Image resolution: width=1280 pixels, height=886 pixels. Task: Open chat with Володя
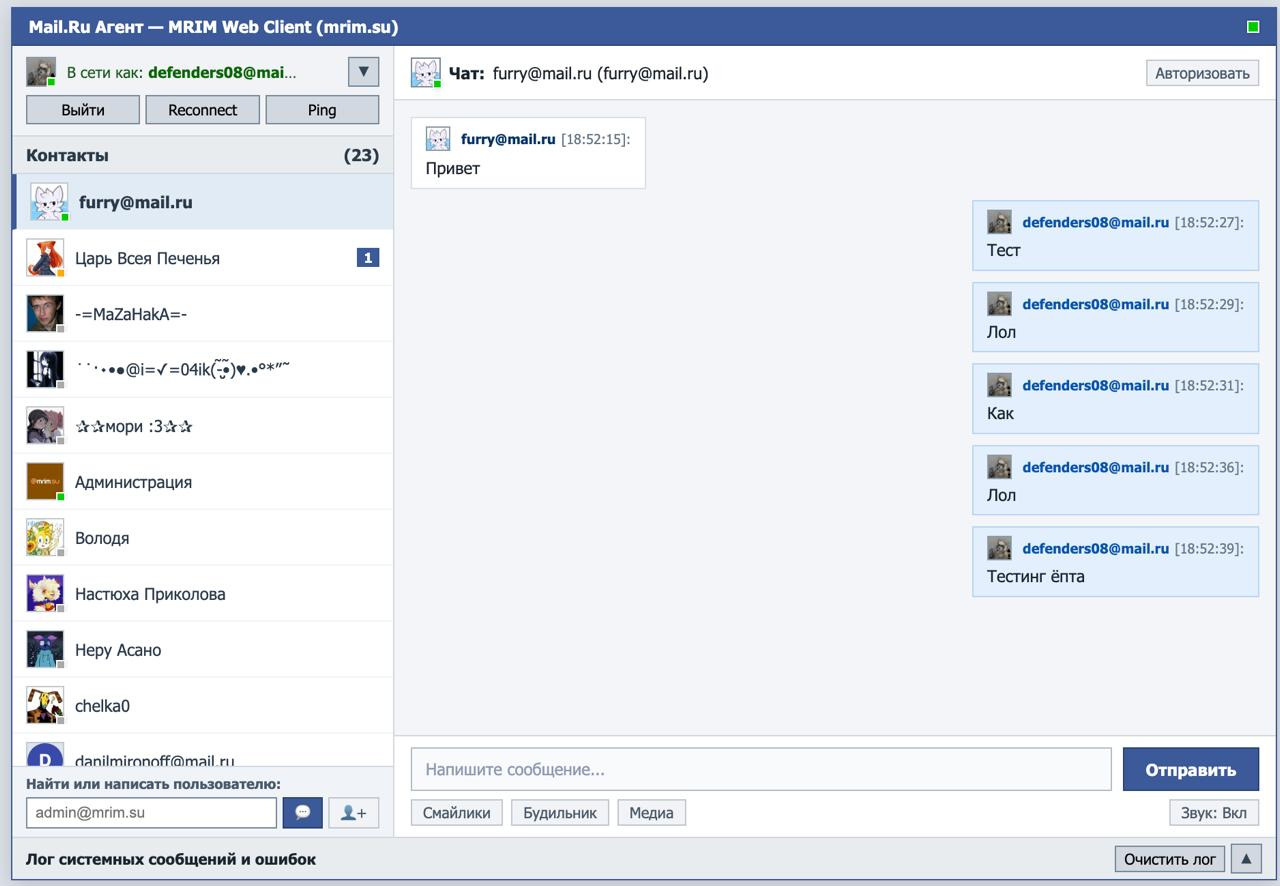(x=203, y=538)
